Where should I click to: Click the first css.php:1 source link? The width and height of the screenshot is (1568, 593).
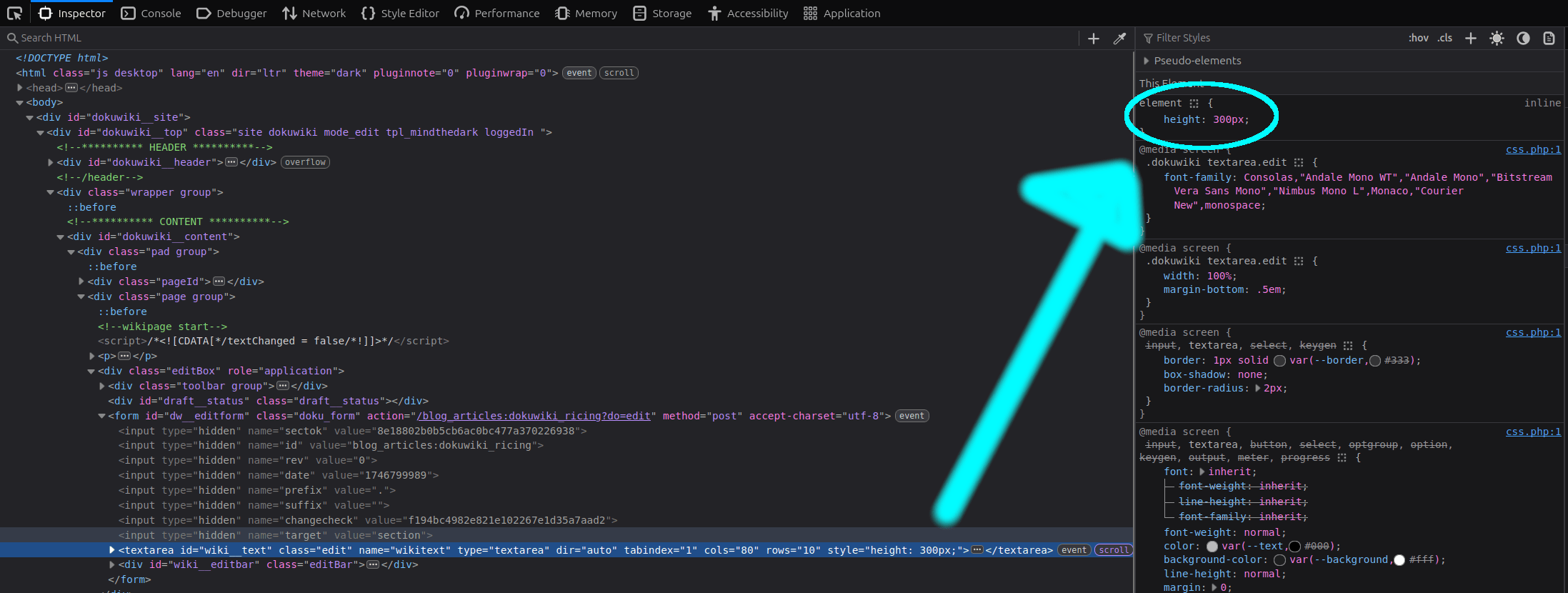coord(1533,149)
